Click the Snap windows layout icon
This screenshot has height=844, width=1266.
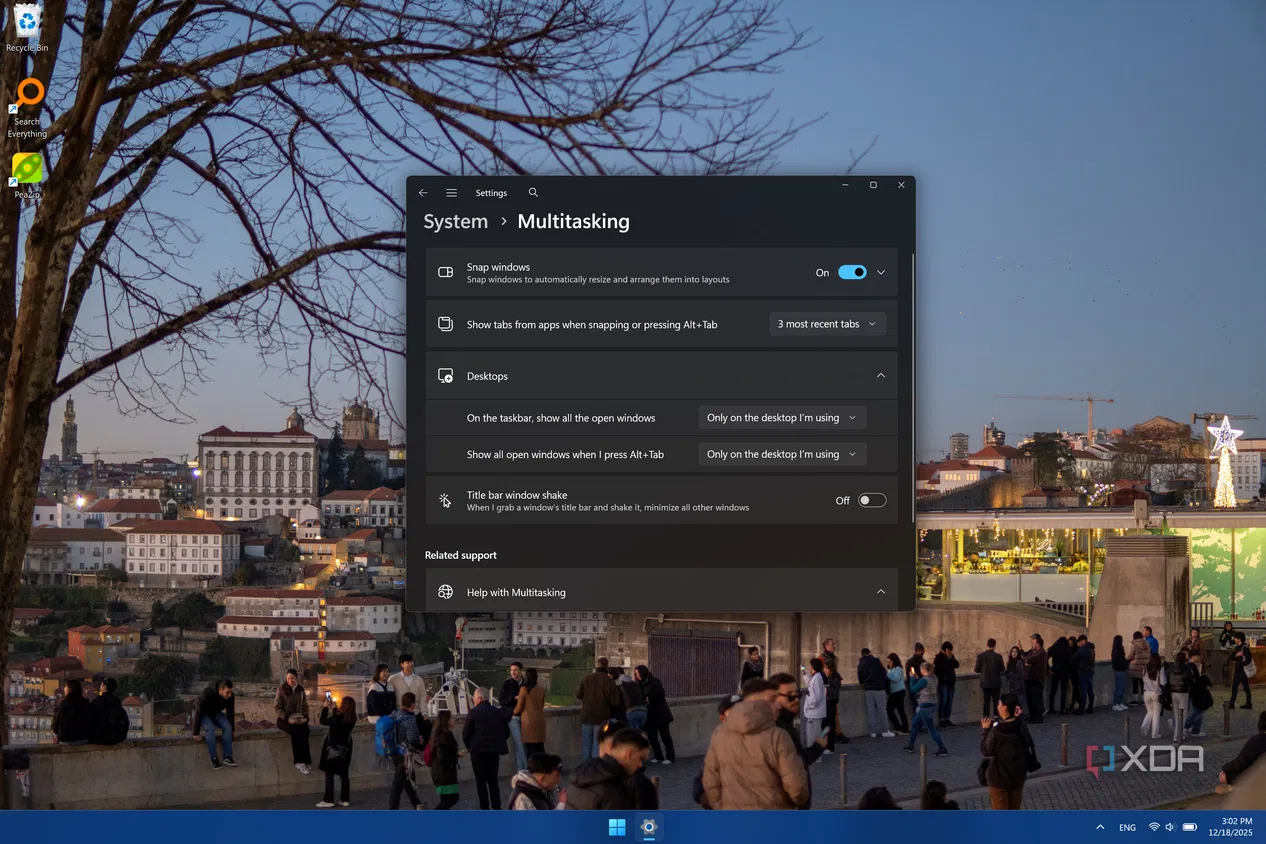pyautogui.click(x=446, y=272)
